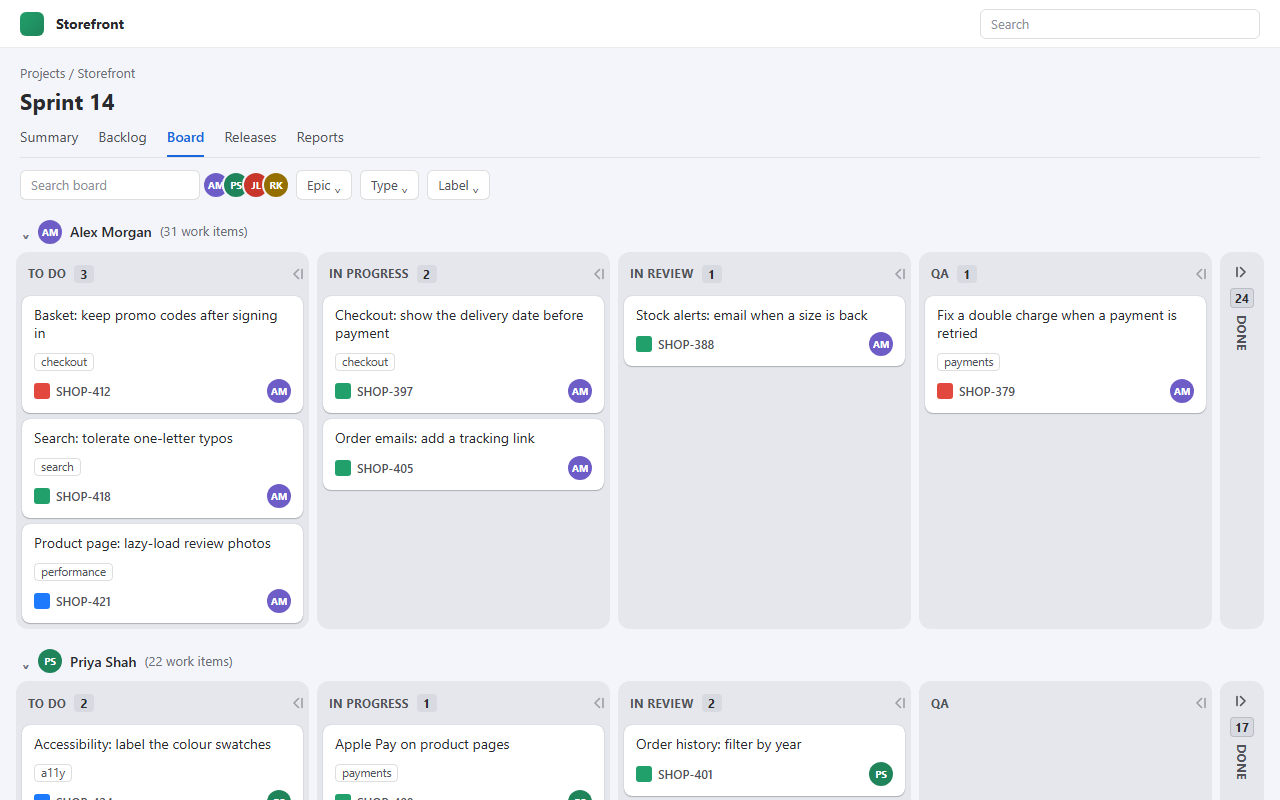Screen dimensions: 1280x800
Task: Collapse the In Review column in Alex Morgan's swimlane
Action: [900, 274]
